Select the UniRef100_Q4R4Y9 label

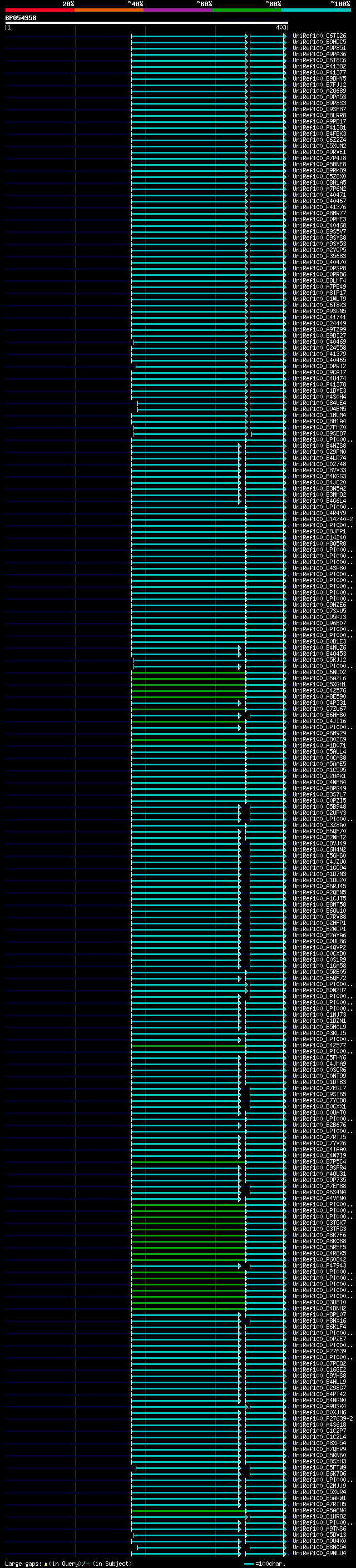pyautogui.click(x=319, y=513)
